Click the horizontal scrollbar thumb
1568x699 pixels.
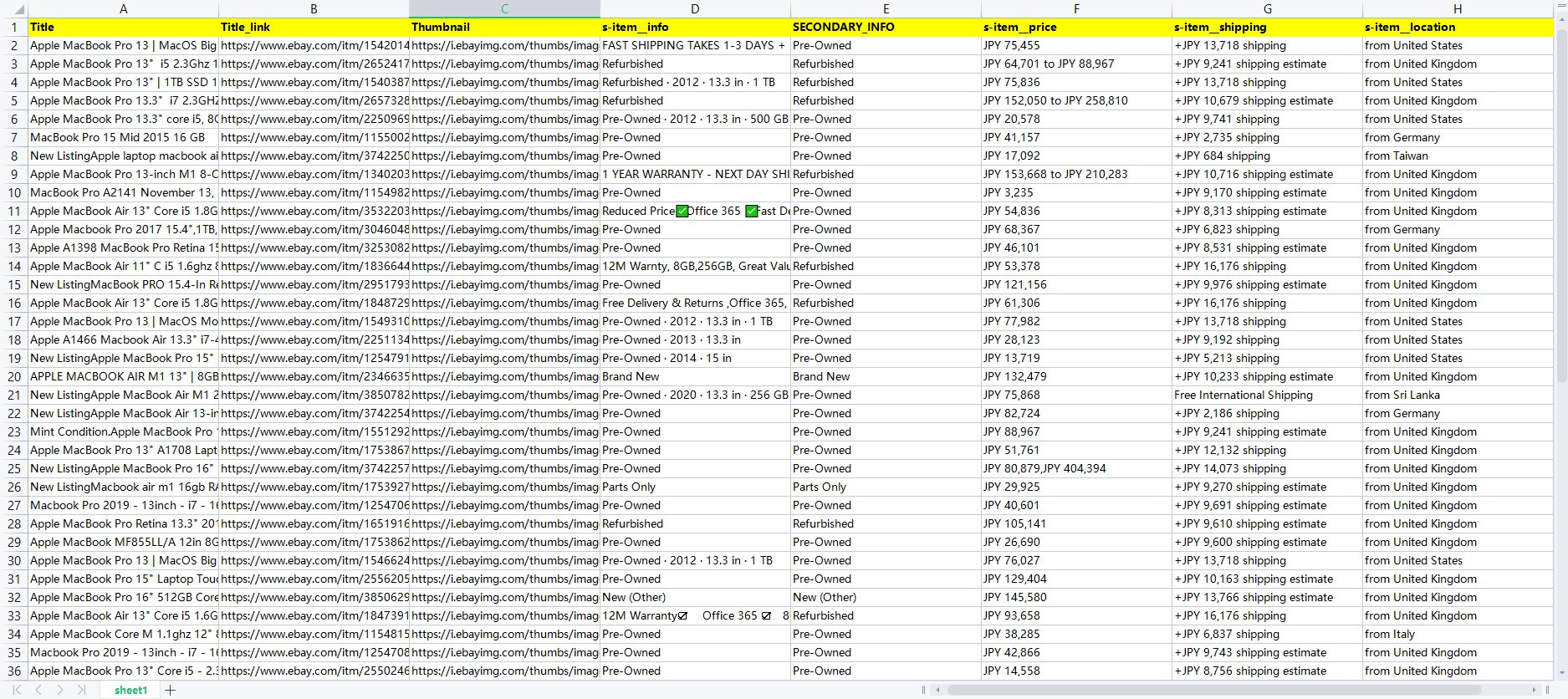(x=1213, y=690)
